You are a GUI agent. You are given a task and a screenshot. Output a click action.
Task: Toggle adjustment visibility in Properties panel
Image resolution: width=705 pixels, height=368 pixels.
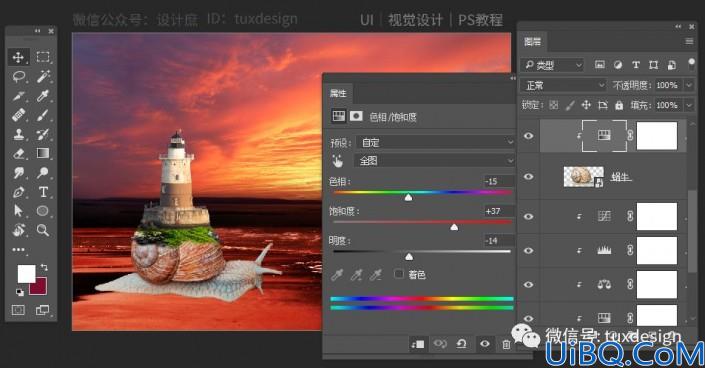[x=485, y=344]
